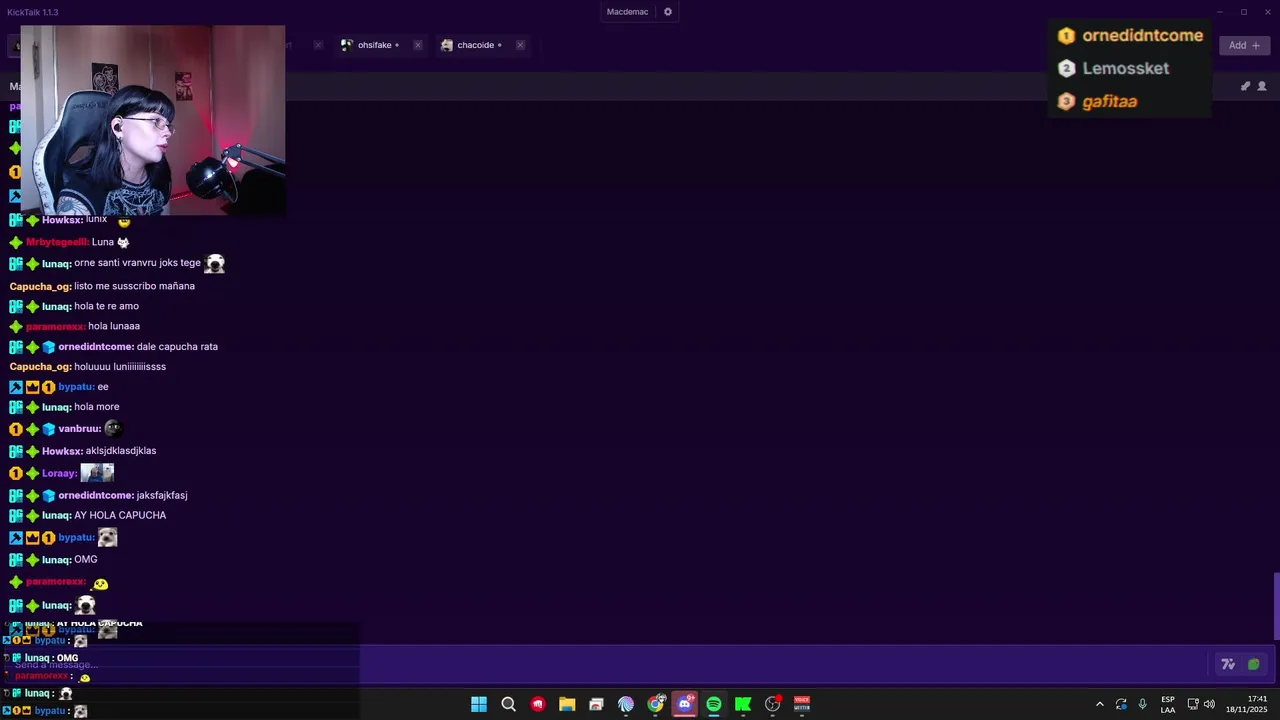Open ornedidntcome on 'dale capucha rata'
The width and height of the screenshot is (1280, 720).
click(96, 347)
